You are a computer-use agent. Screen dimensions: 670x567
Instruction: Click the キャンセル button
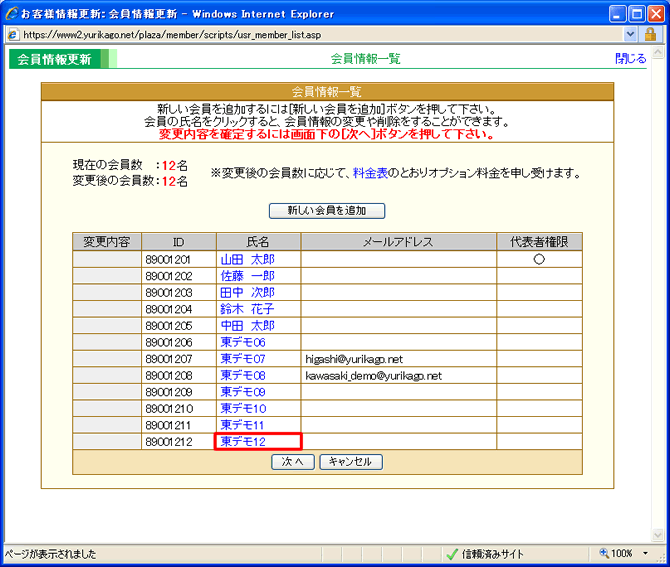click(x=351, y=462)
